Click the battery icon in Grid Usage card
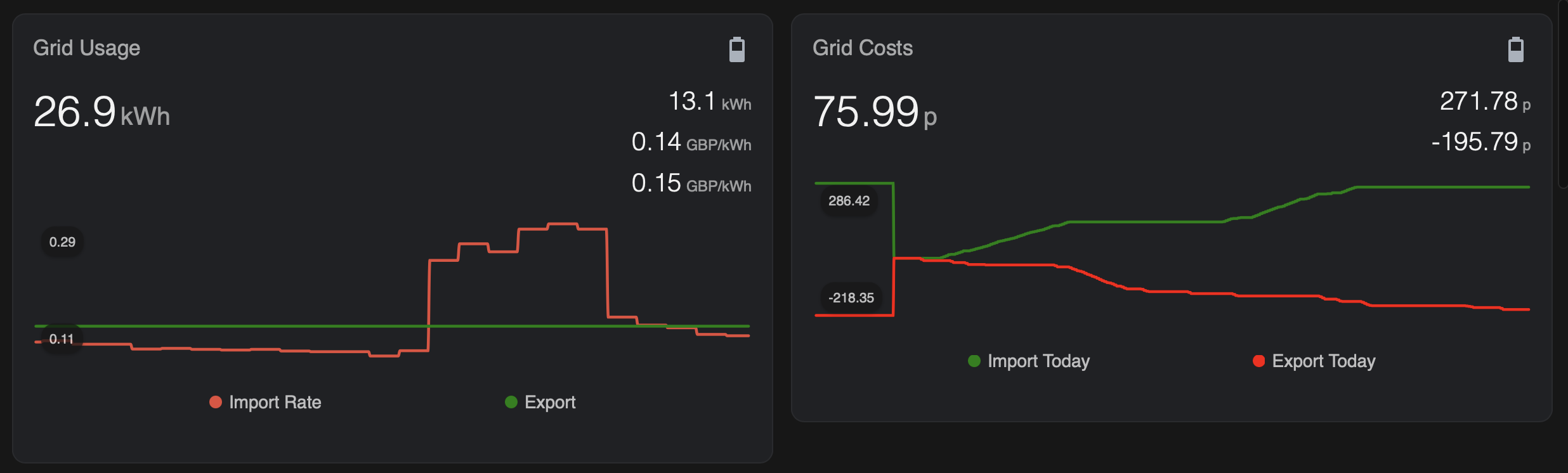 pos(736,49)
